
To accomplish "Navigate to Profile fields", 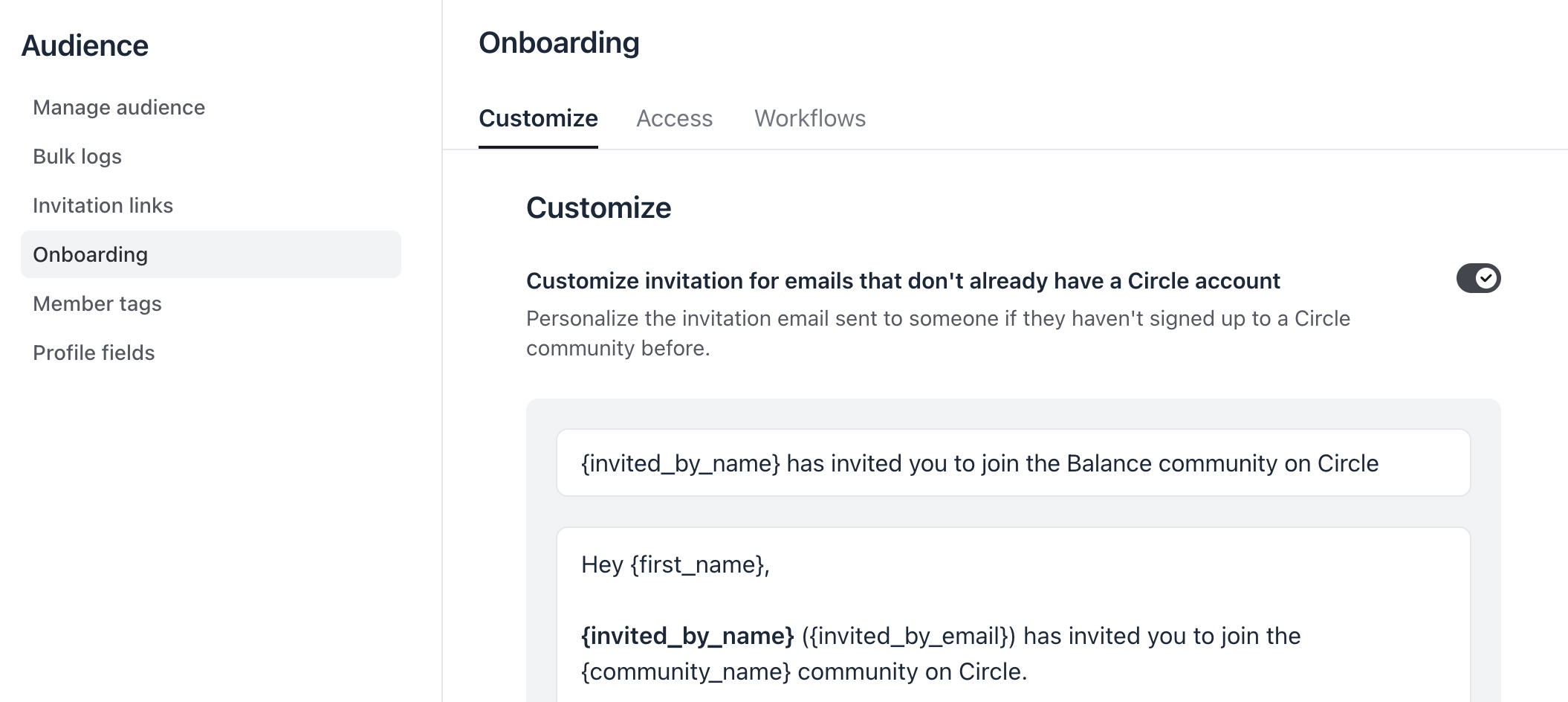I will pos(94,352).
